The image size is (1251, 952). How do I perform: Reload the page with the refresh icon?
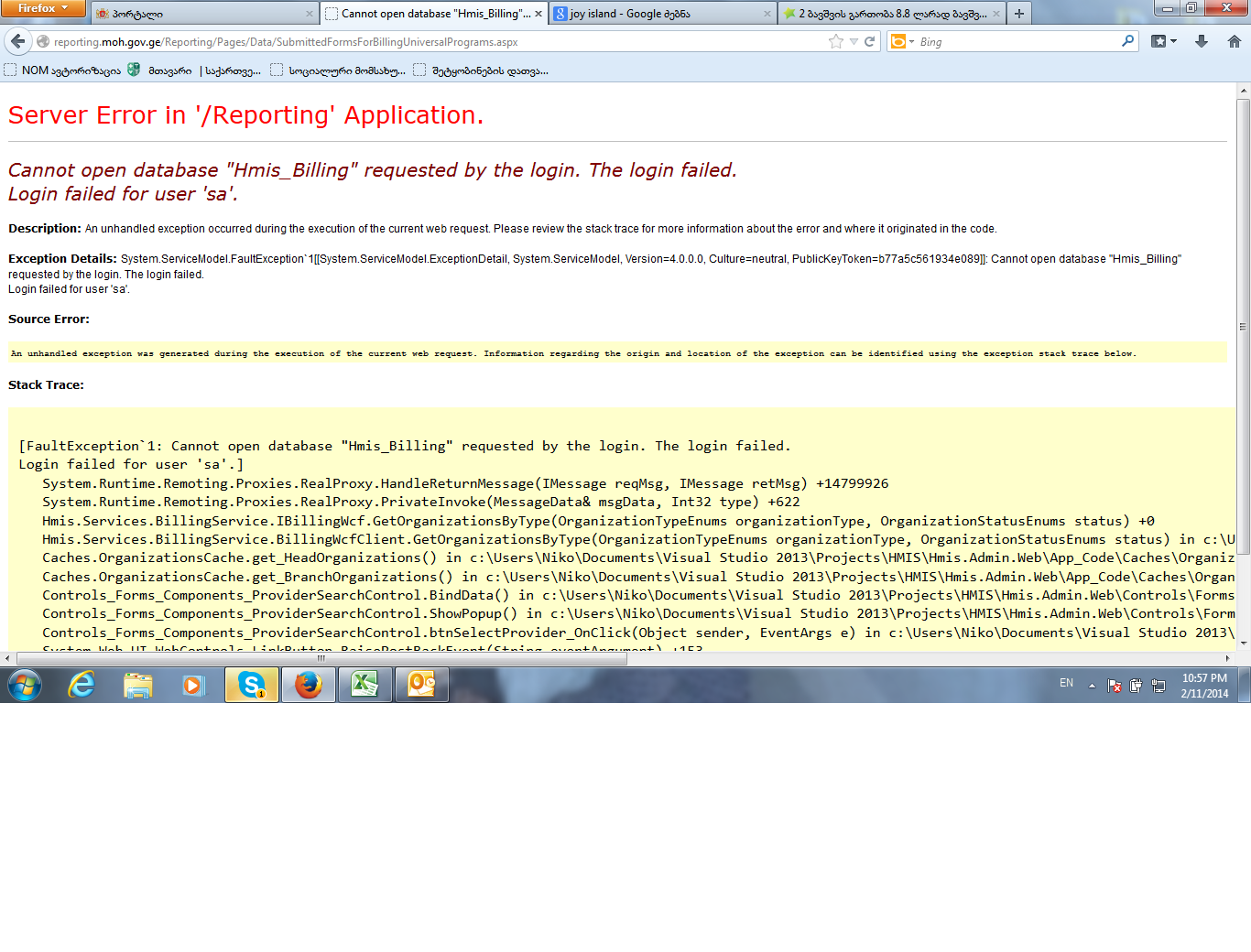tap(870, 41)
